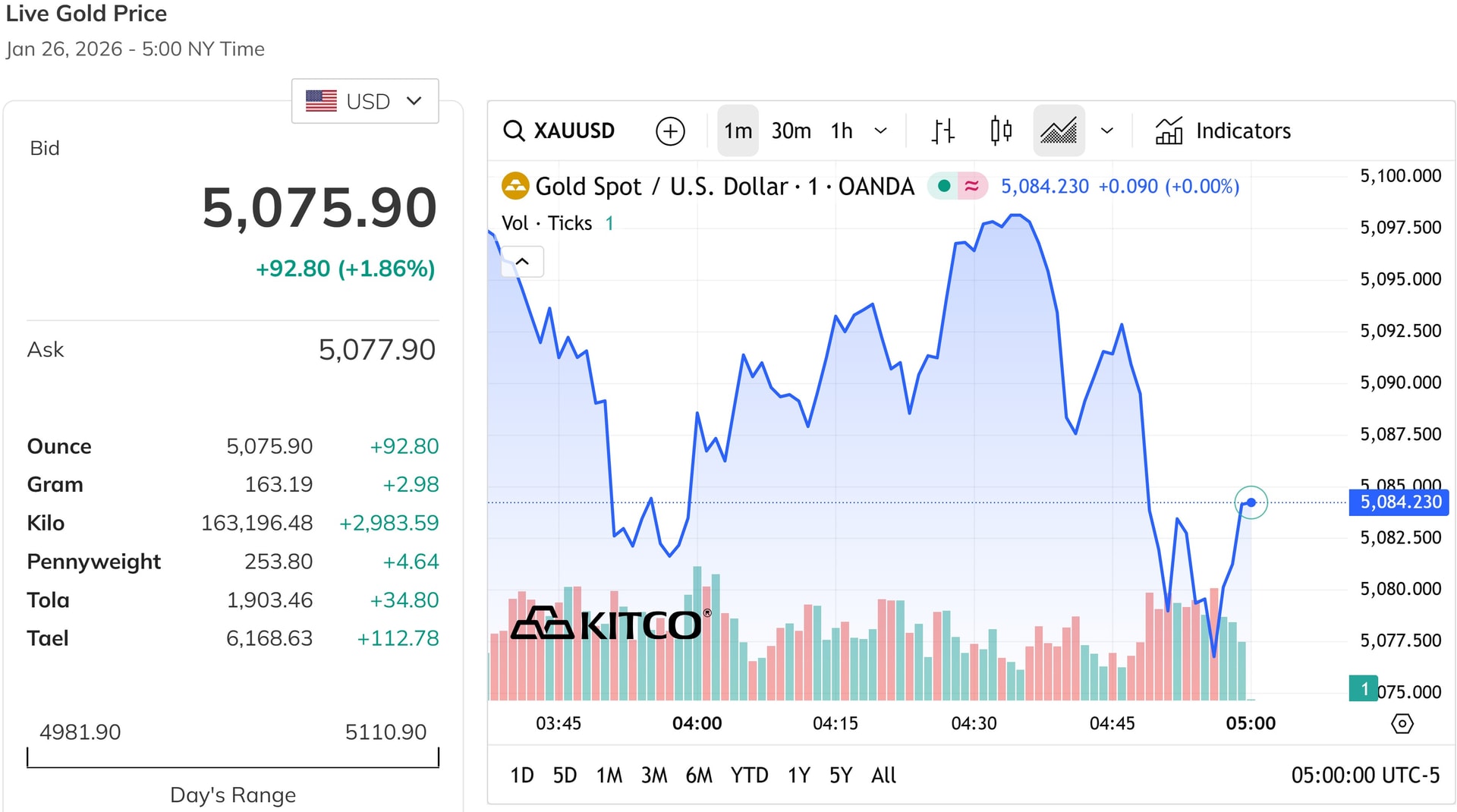
Task: Click the plus icon to compare symbols
Action: click(669, 130)
